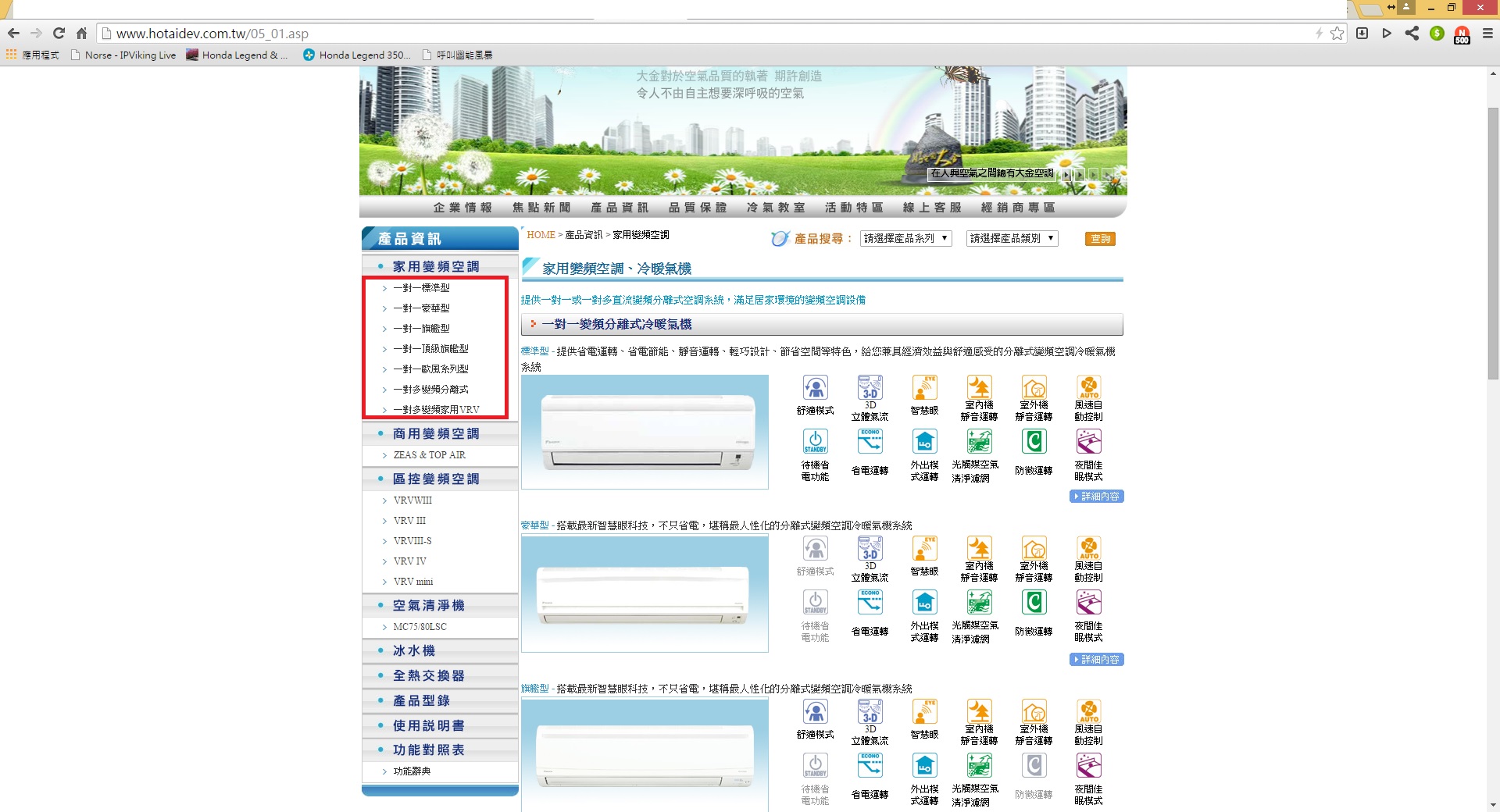Open 產品資訊 in the navigation bar
Image resolution: width=1500 pixels, height=812 pixels.
(x=620, y=208)
